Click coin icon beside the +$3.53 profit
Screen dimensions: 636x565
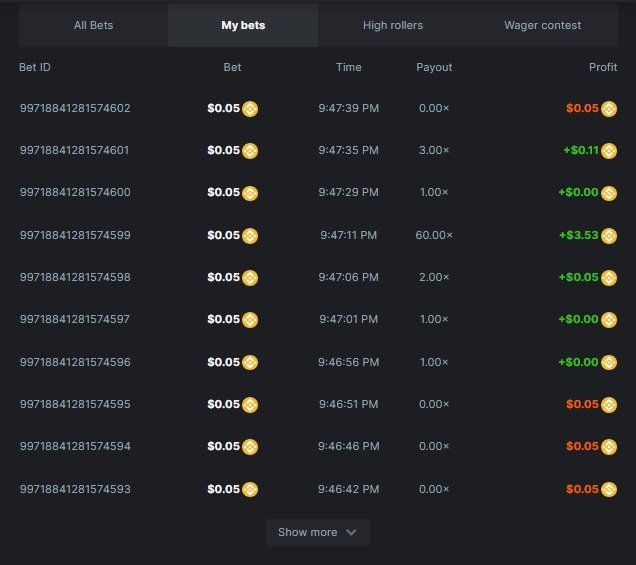tap(609, 236)
